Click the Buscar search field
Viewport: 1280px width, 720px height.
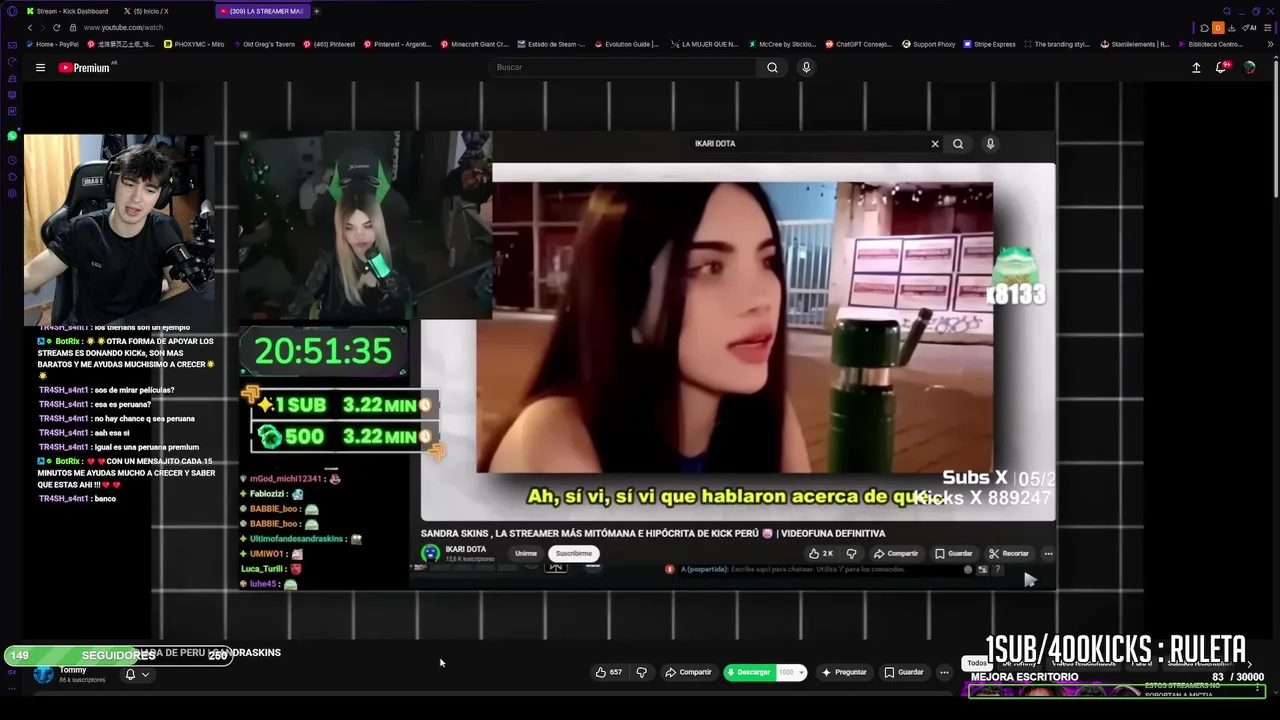623,67
